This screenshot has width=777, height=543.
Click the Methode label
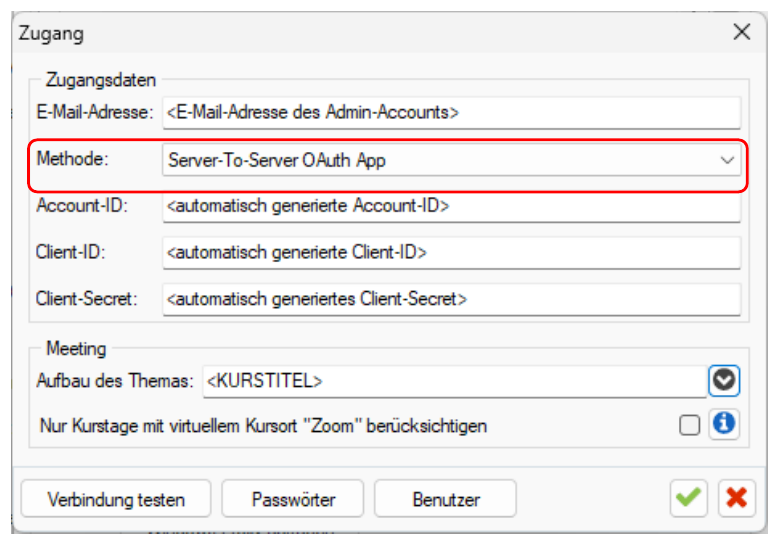pyautogui.click(x=72, y=159)
